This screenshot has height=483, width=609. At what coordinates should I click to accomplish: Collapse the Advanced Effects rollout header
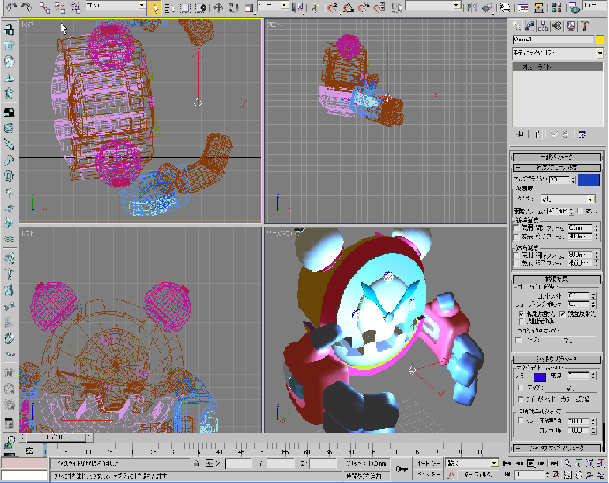pyautogui.click(x=557, y=279)
